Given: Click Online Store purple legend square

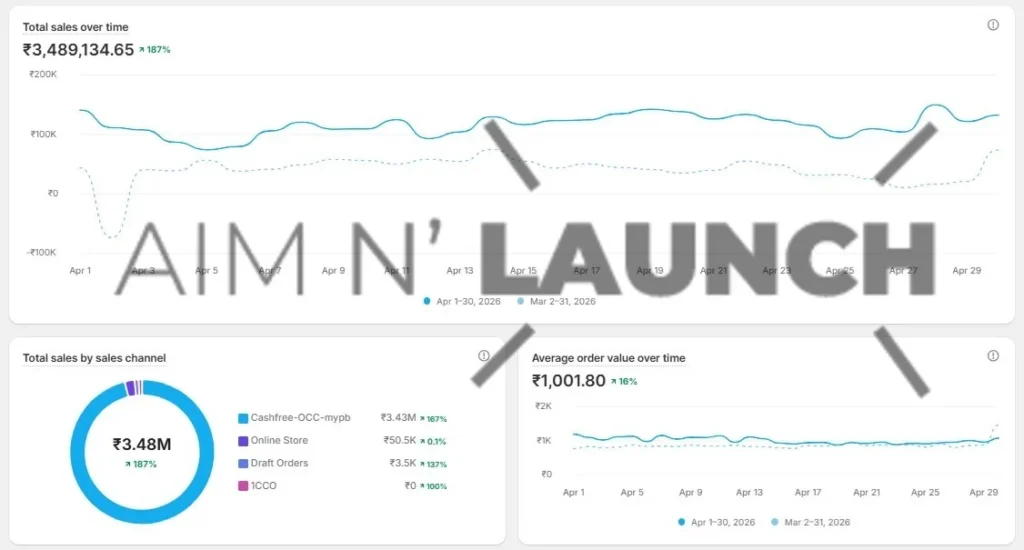Looking at the screenshot, I should click(243, 441).
